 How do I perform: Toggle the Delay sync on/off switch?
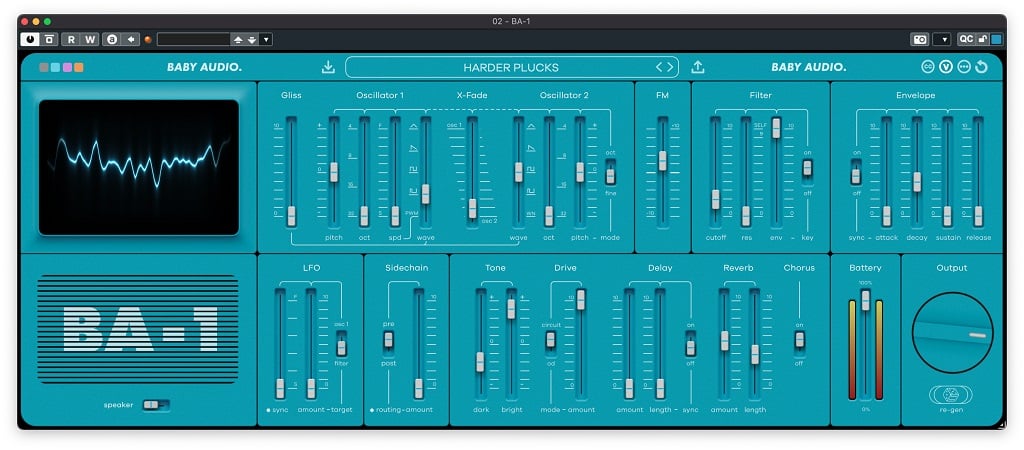pyautogui.click(x=690, y=345)
